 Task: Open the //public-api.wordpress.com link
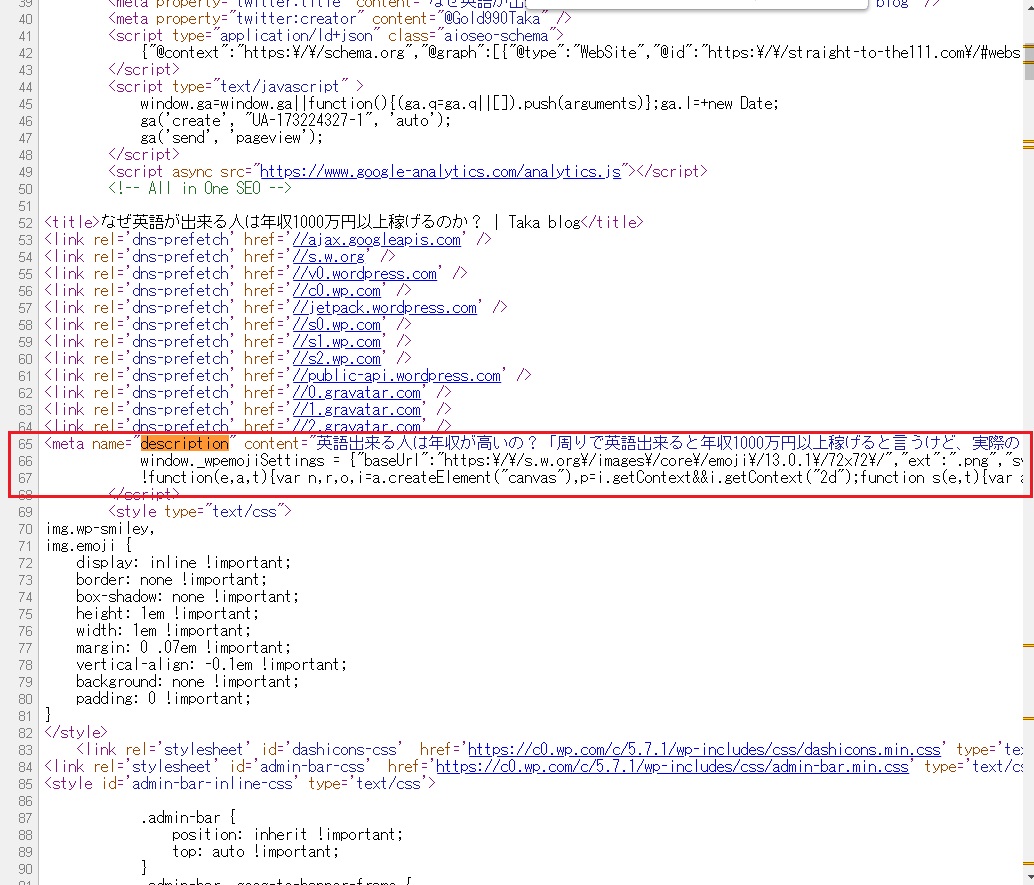tap(396, 376)
